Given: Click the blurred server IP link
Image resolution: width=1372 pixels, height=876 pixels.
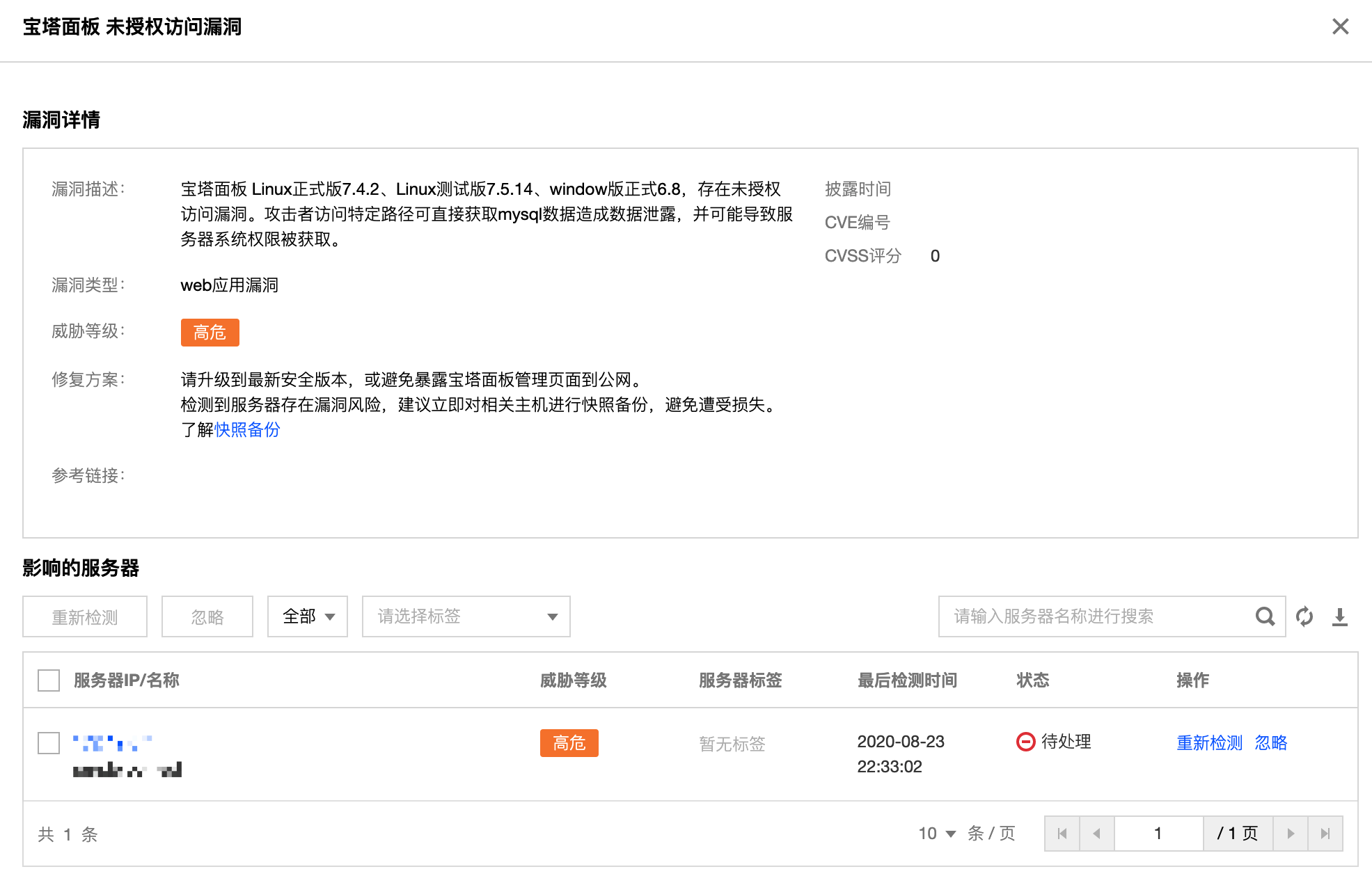Looking at the screenshot, I should pyautogui.click(x=112, y=743).
